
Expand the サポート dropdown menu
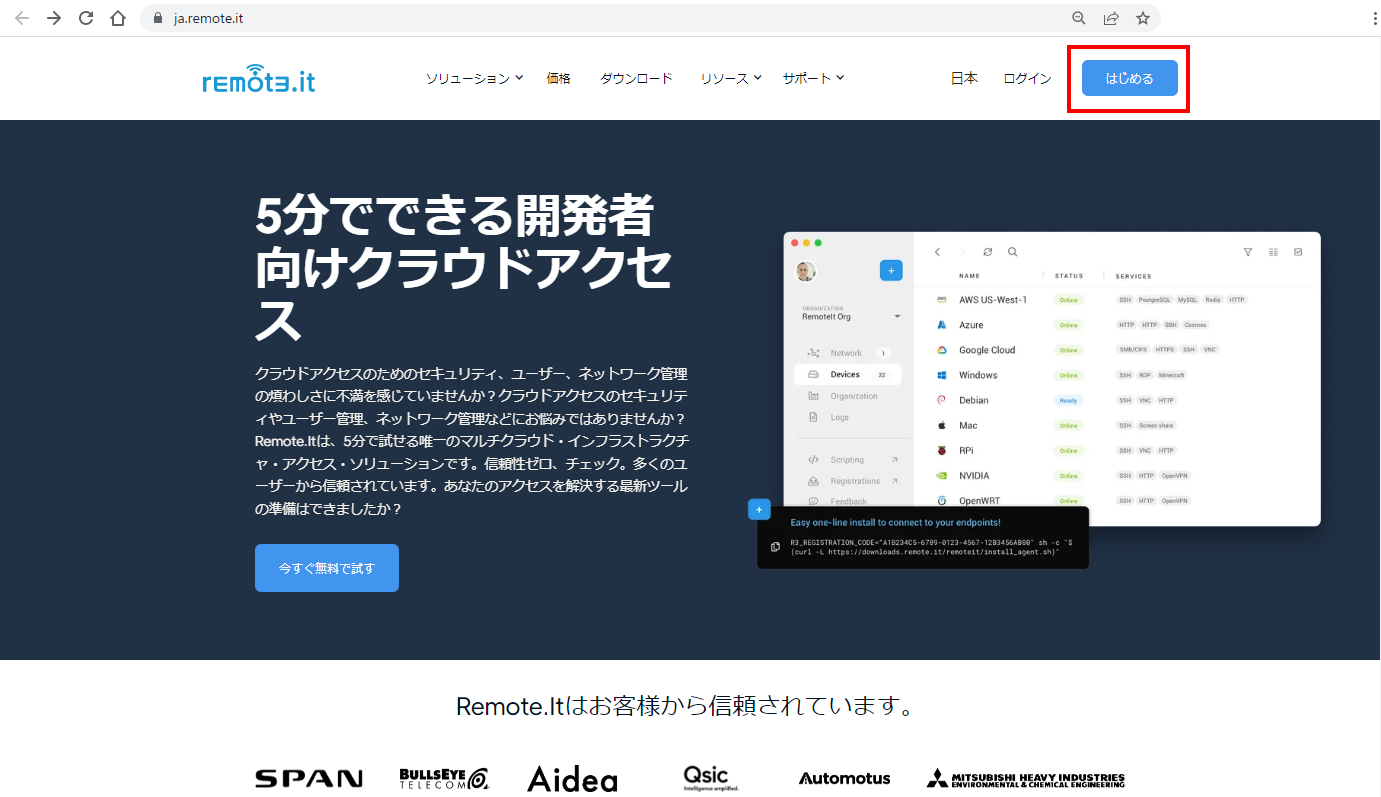[813, 78]
